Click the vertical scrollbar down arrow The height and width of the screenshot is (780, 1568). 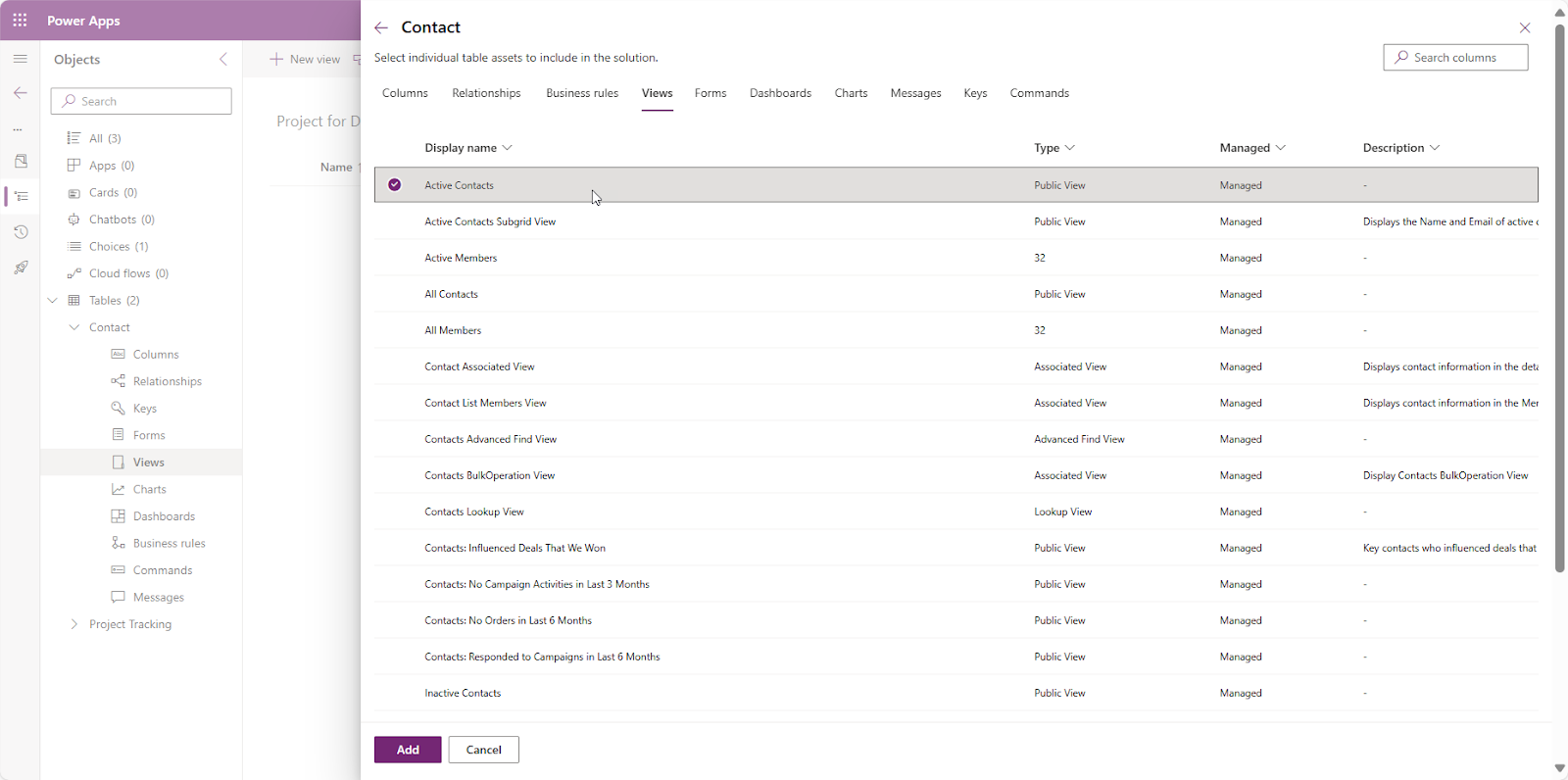[1560, 768]
